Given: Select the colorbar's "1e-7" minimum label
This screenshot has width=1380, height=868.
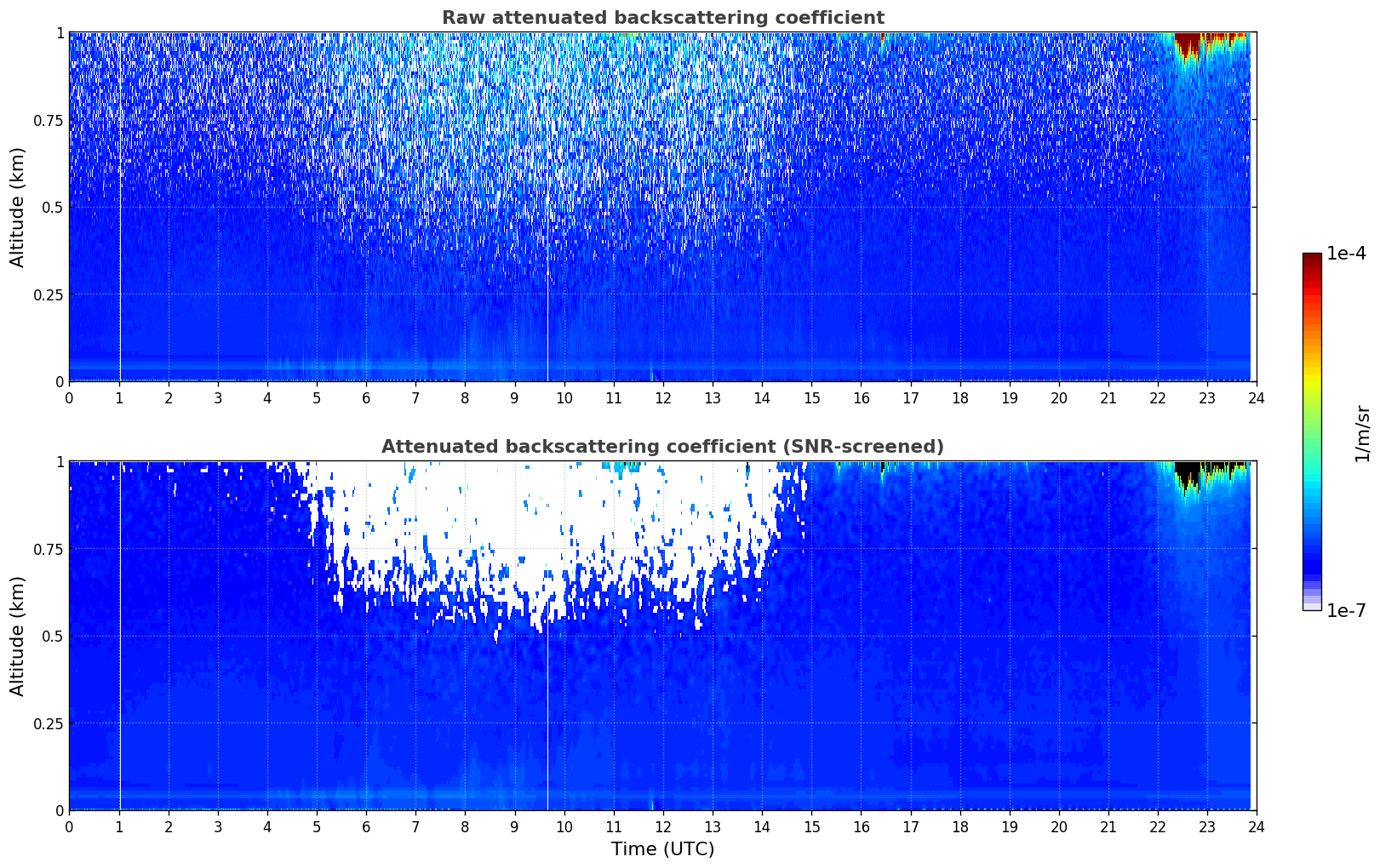Looking at the screenshot, I should point(1346,610).
